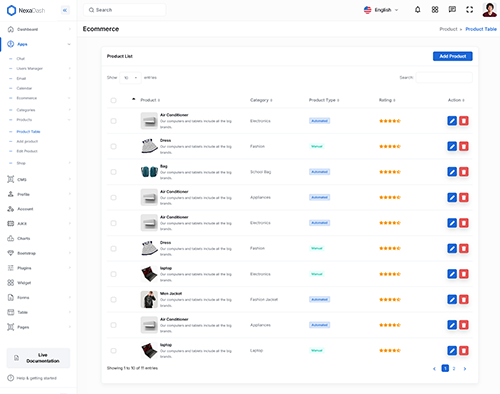The height and width of the screenshot is (394, 500).
Task: Open the notifications bell icon
Action: (x=417, y=10)
